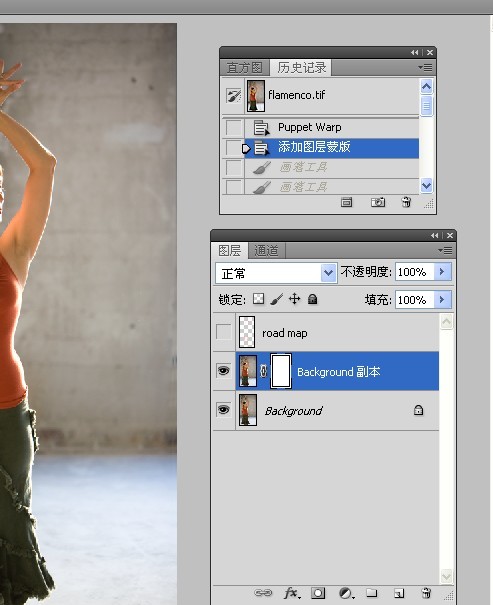Switch to the 通道 channels tab
This screenshot has height=605, width=493.
coord(266,250)
